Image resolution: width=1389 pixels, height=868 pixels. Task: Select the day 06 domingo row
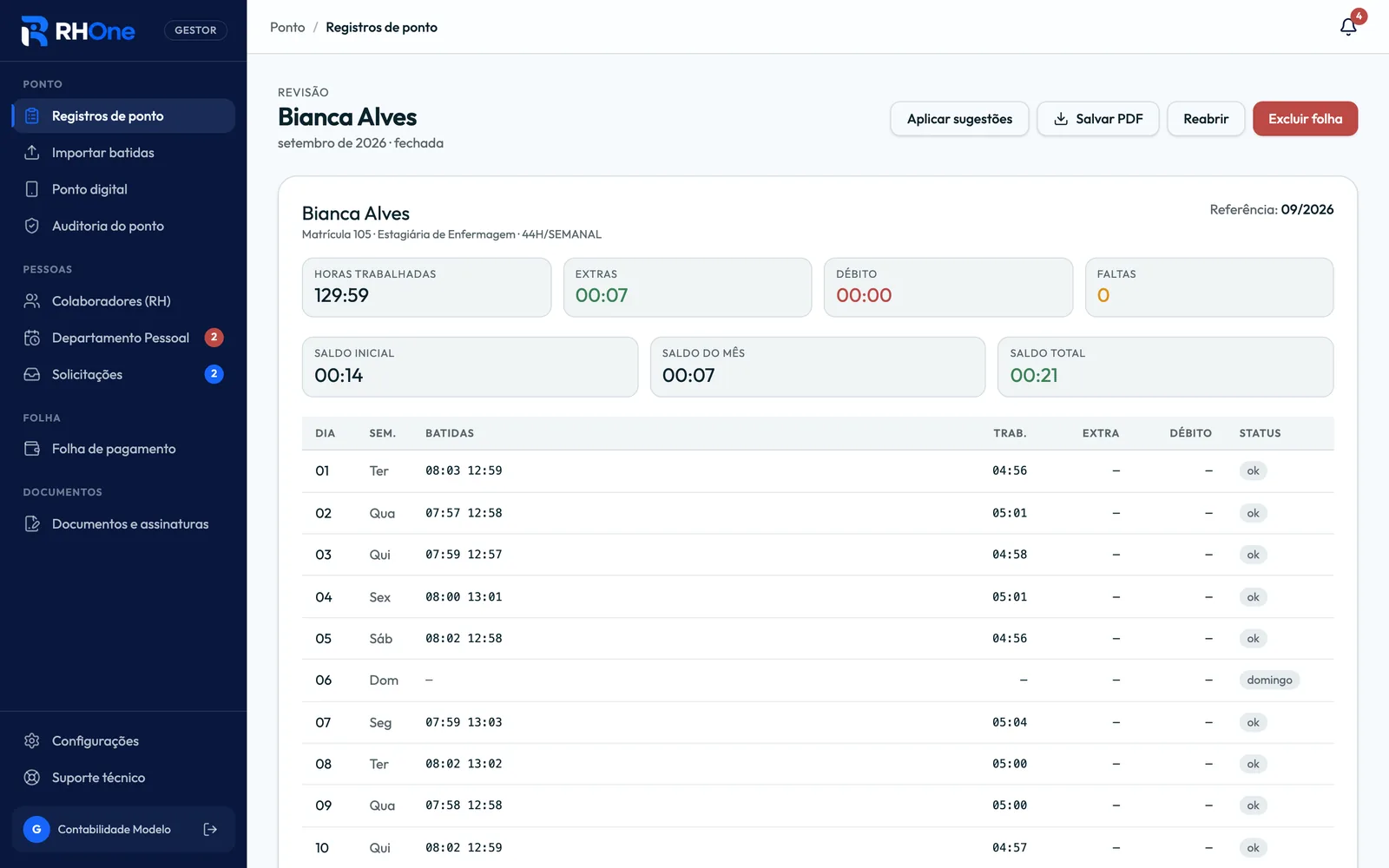(x=818, y=681)
